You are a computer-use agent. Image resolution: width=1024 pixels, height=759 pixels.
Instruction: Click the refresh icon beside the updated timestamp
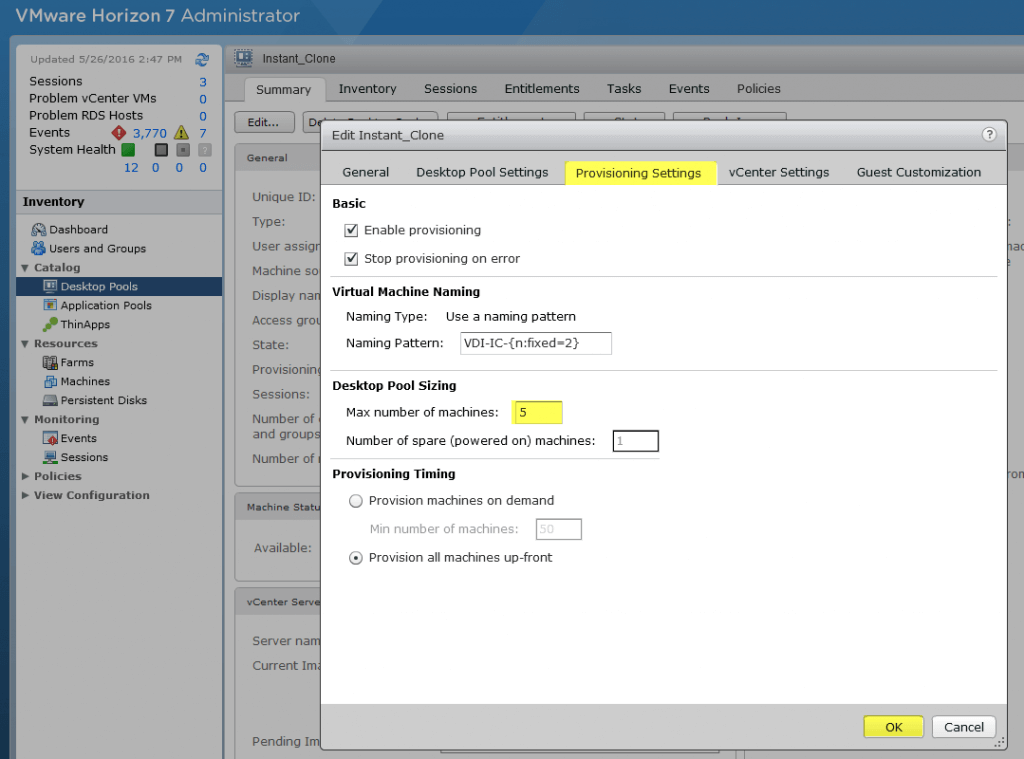(202, 60)
